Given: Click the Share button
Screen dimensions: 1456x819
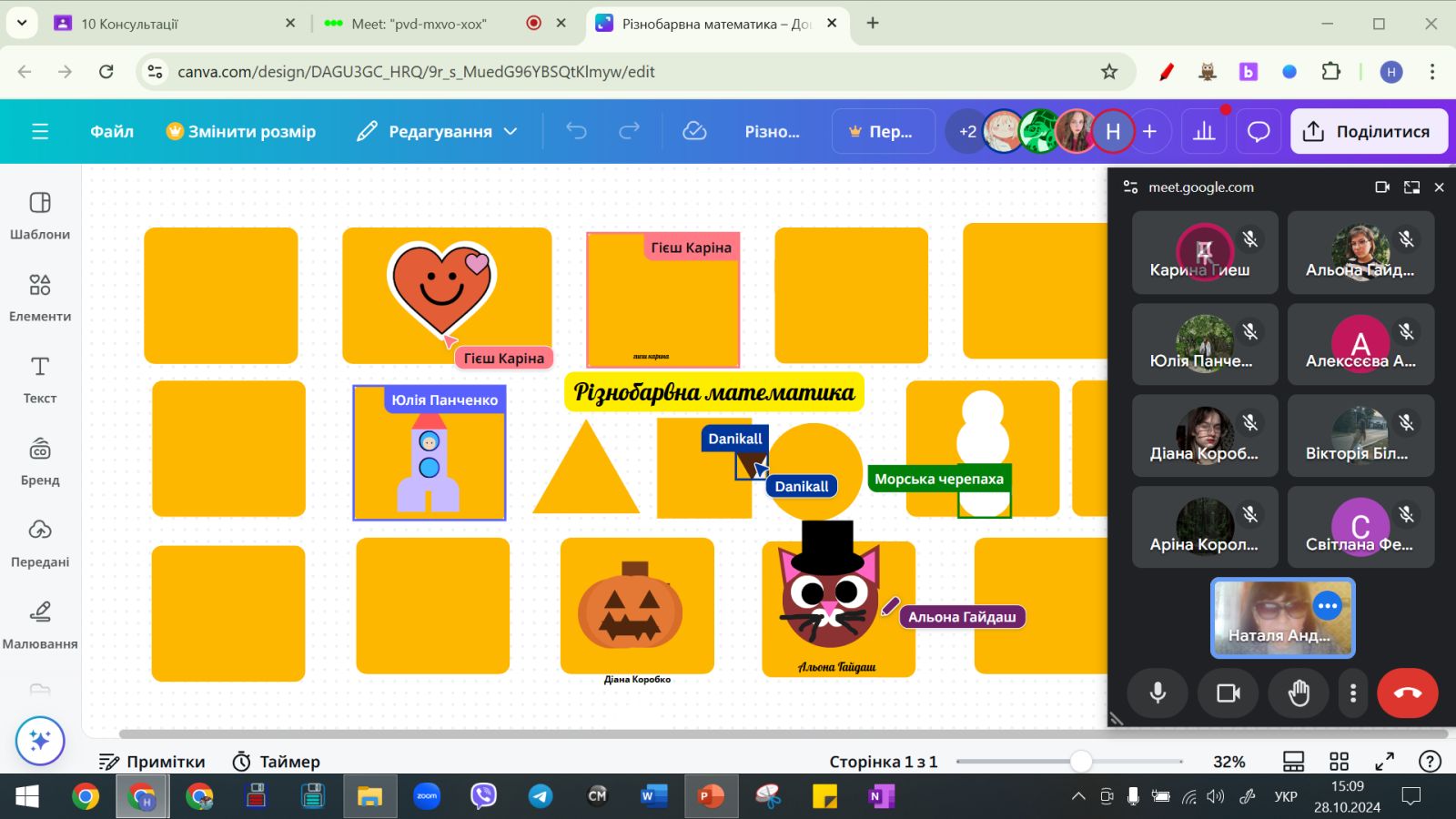Looking at the screenshot, I should [x=1369, y=132].
